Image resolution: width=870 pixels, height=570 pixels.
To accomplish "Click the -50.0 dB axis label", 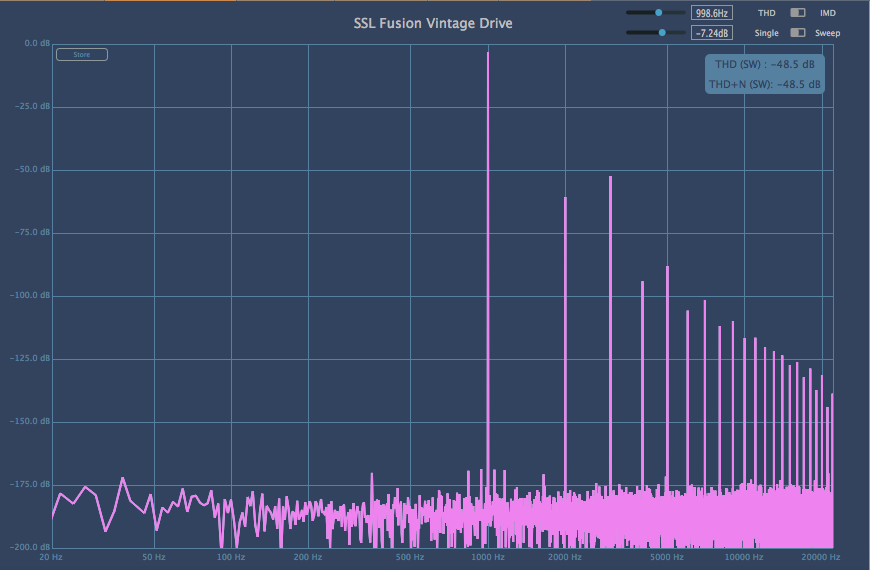I will tap(32, 169).
